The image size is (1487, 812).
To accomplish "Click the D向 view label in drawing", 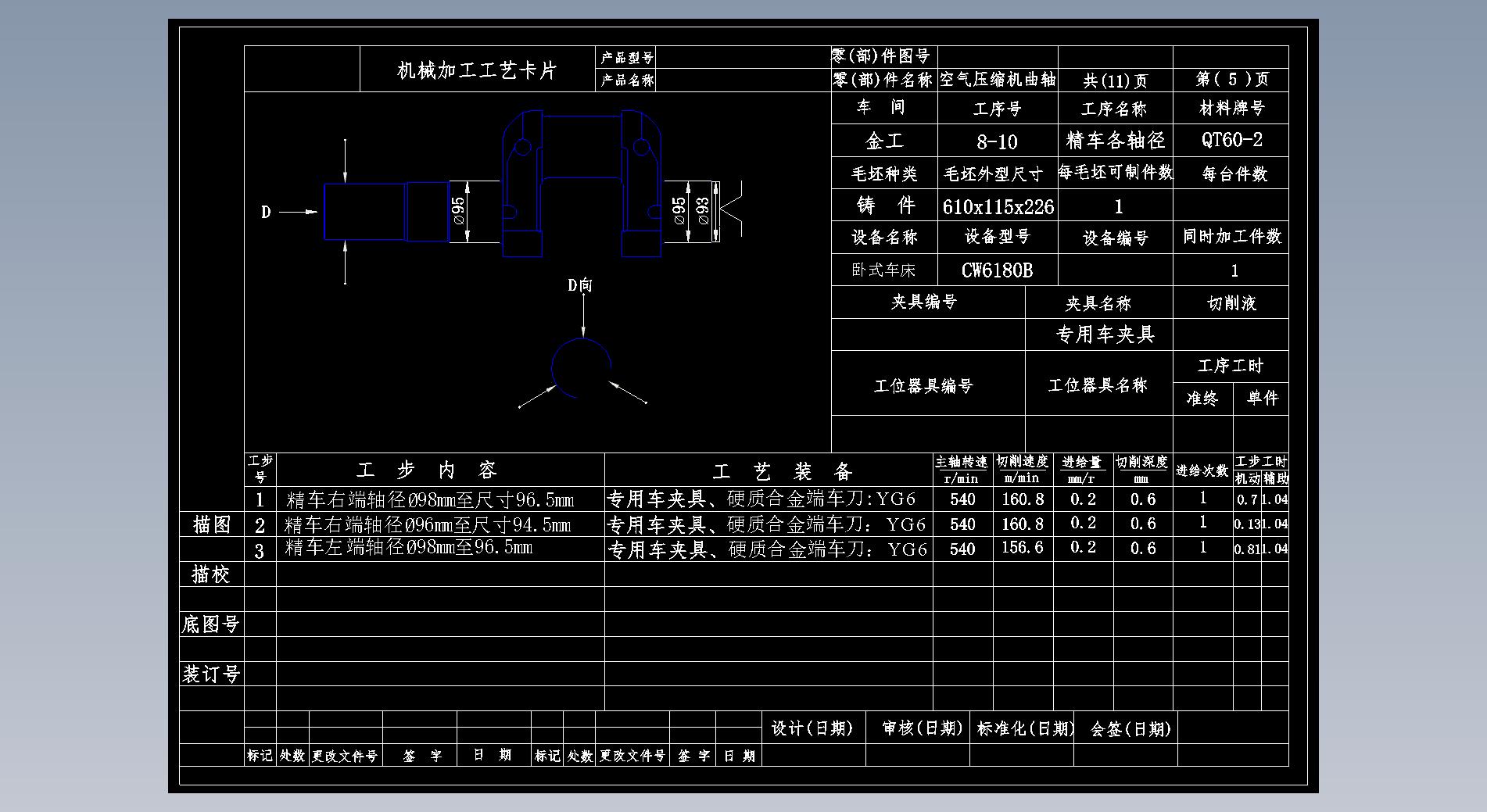I will click(580, 285).
